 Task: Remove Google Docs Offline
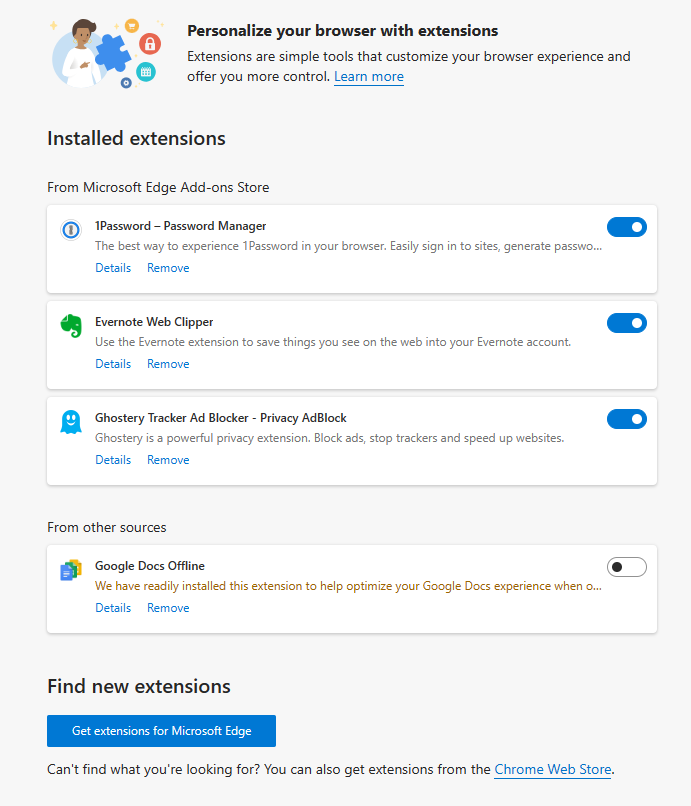point(167,607)
